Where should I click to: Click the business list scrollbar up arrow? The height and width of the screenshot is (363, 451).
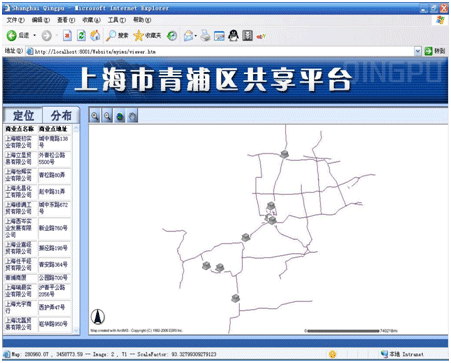click(x=76, y=129)
